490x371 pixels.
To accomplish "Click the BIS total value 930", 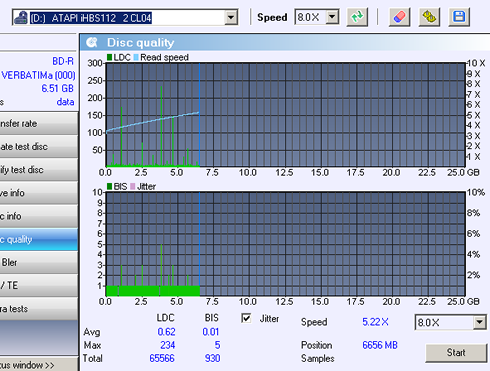I will tap(212, 358).
